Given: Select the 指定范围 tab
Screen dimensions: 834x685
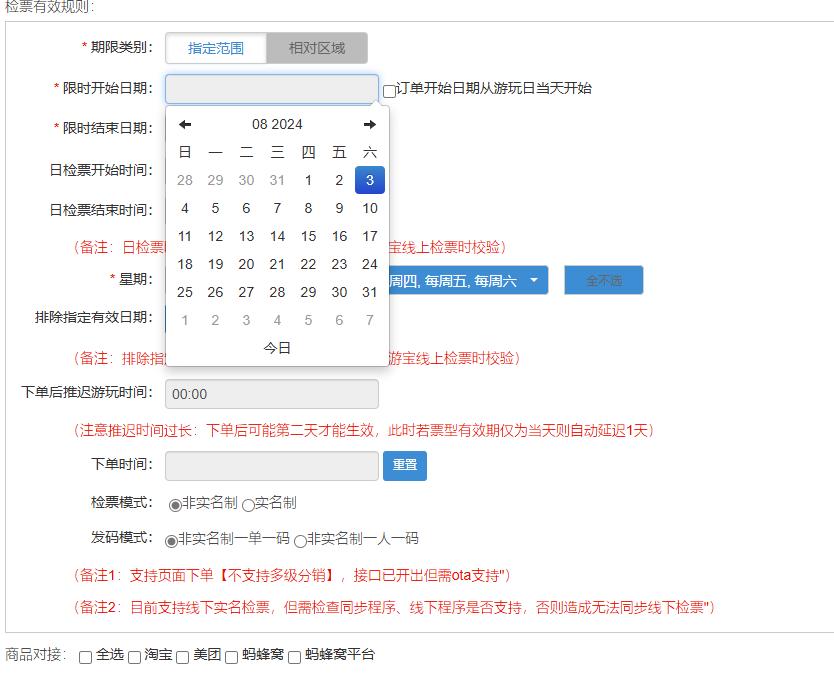Looking at the screenshot, I should [216, 48].
